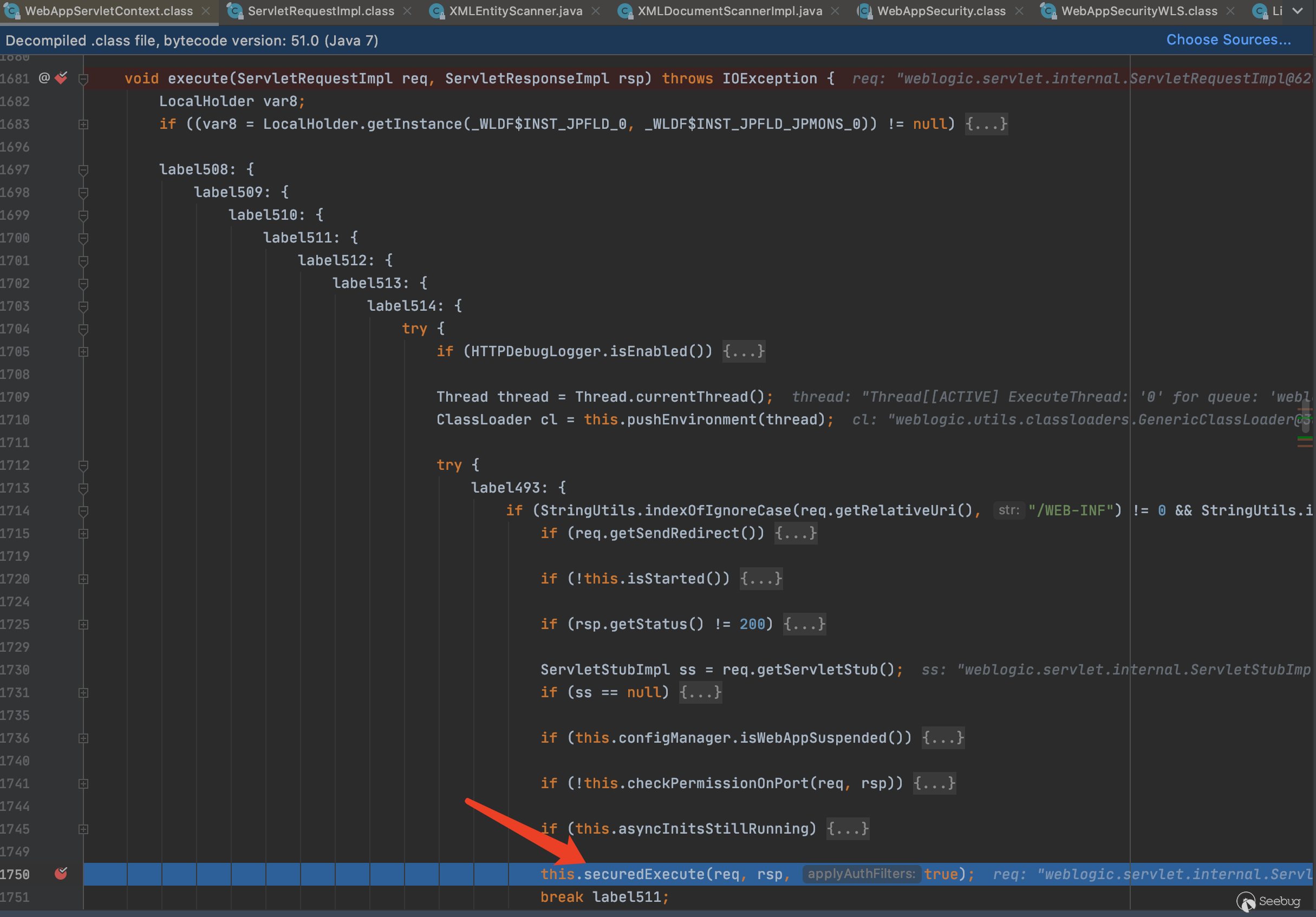
Task: Expand the folded {...} after isWebAppSuspended()
Action: [x=942, y=738]
